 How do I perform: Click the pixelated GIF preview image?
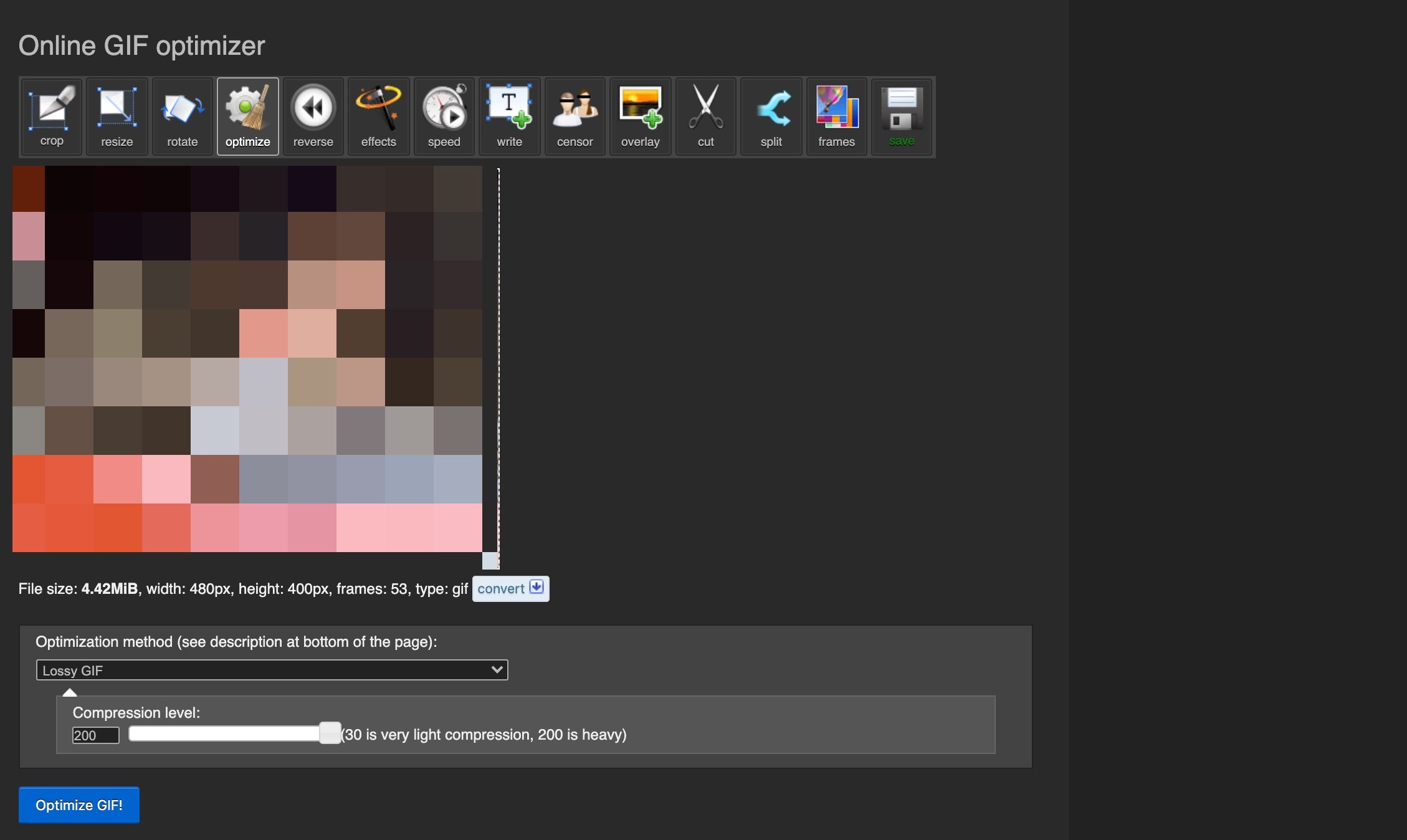247,359
